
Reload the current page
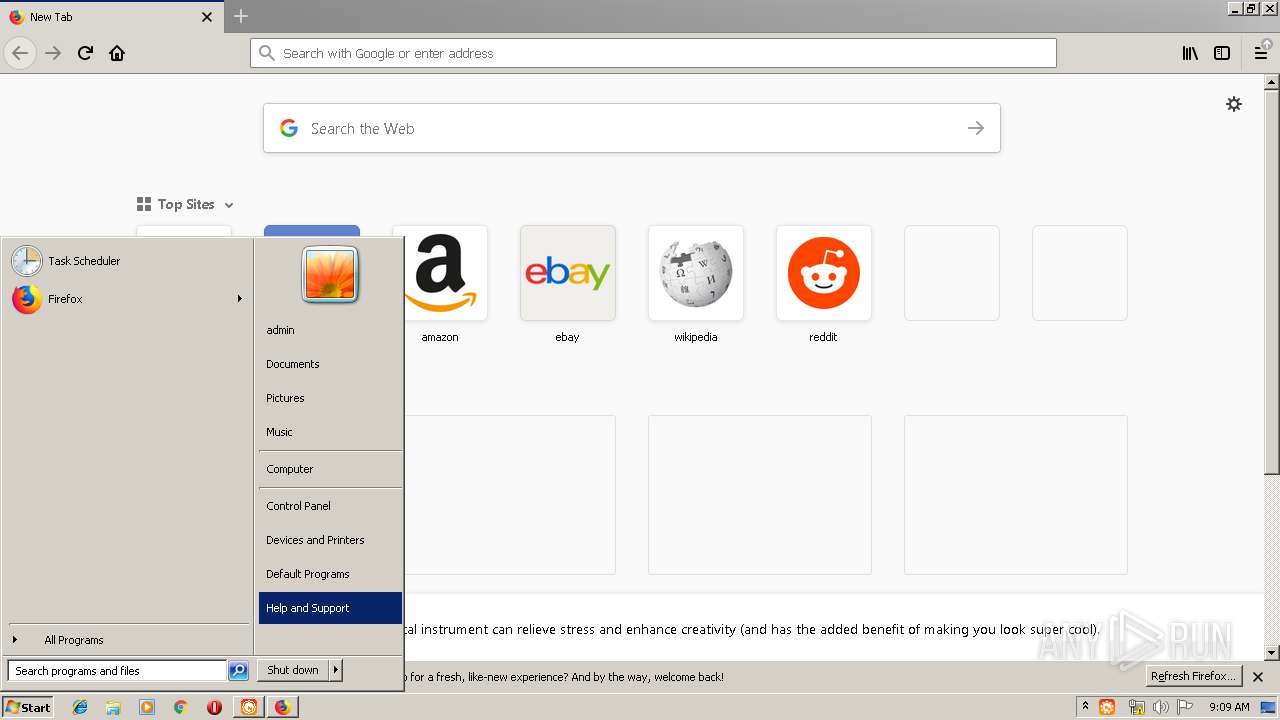coord(85,53)
